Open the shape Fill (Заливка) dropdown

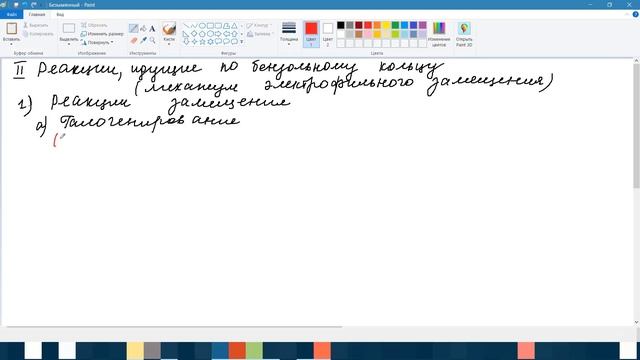[260, 34]
